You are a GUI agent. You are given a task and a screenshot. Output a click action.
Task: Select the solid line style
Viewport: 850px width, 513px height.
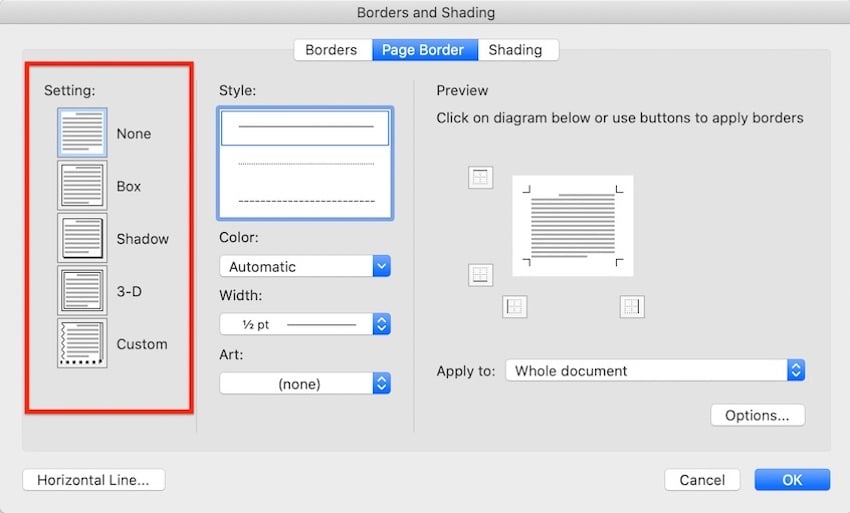click(305, 128)
